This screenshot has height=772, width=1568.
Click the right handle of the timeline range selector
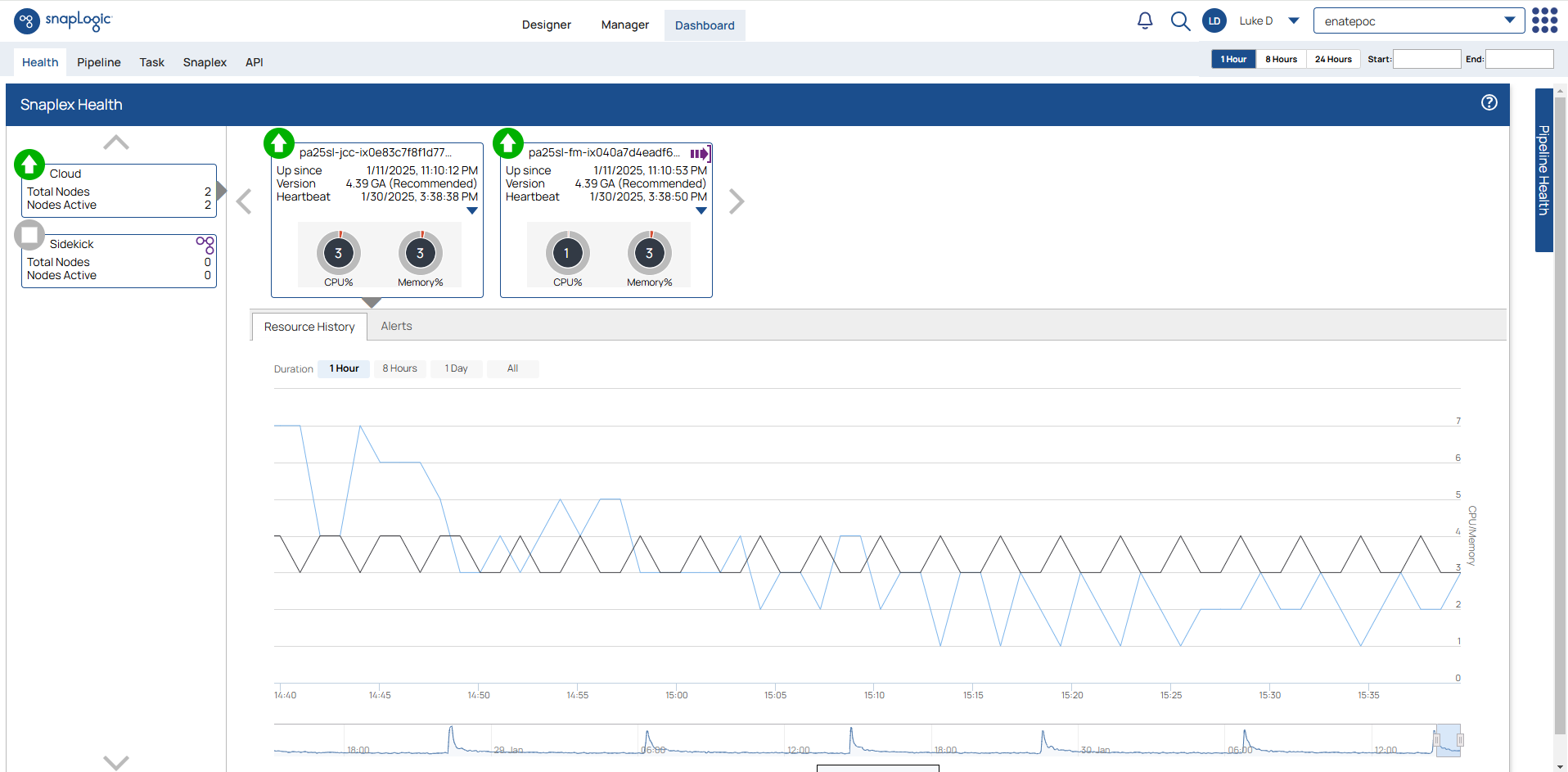pos(1460,740)
